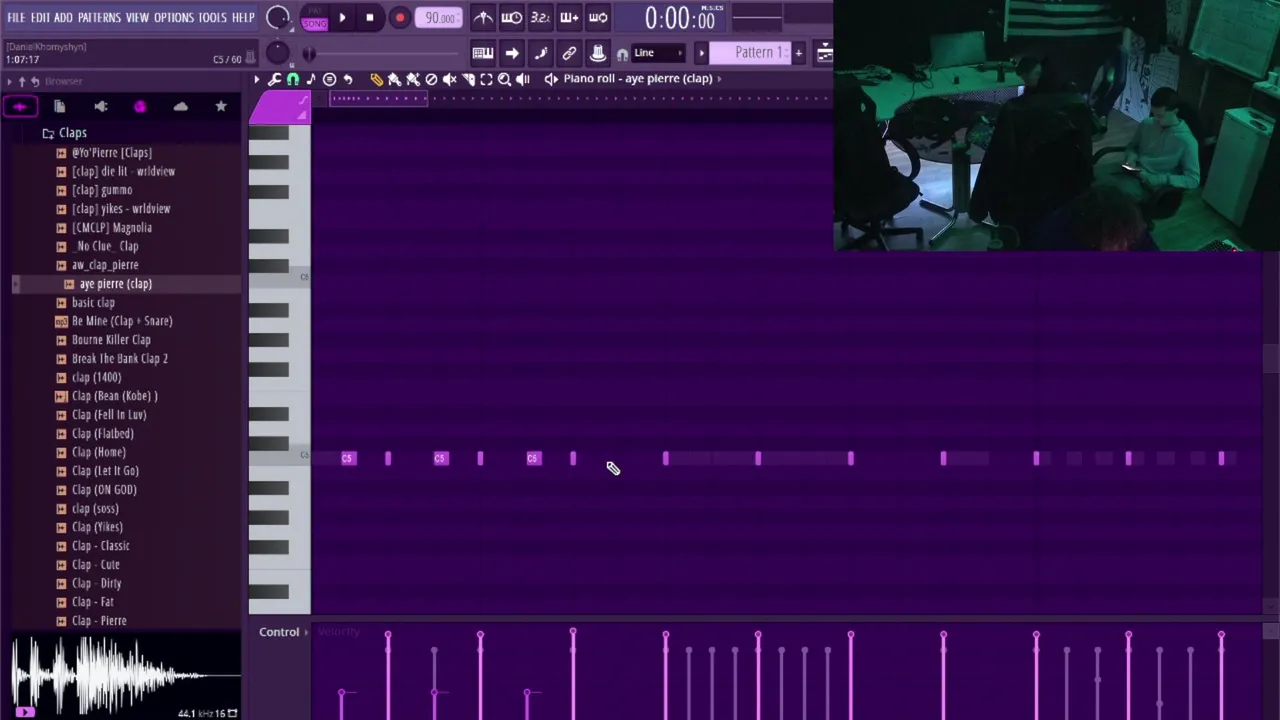This screenshot has width=1280, height=720.
Task: Open the FILE menu
Action: 16,18
